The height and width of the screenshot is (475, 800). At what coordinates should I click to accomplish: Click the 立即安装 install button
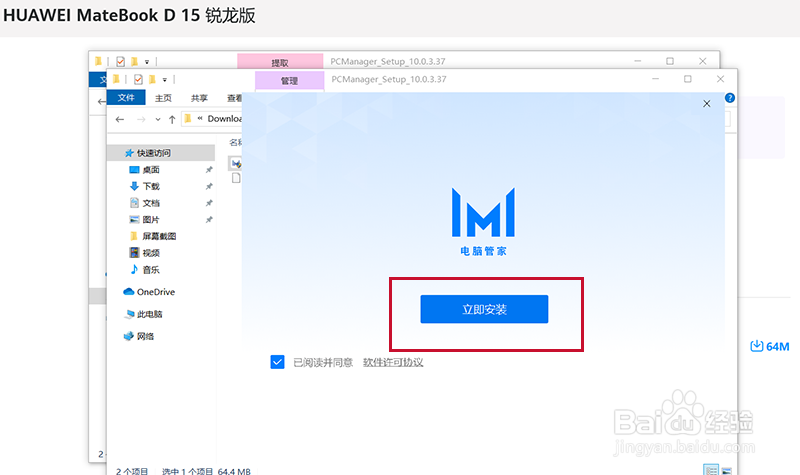coord(484,309)
